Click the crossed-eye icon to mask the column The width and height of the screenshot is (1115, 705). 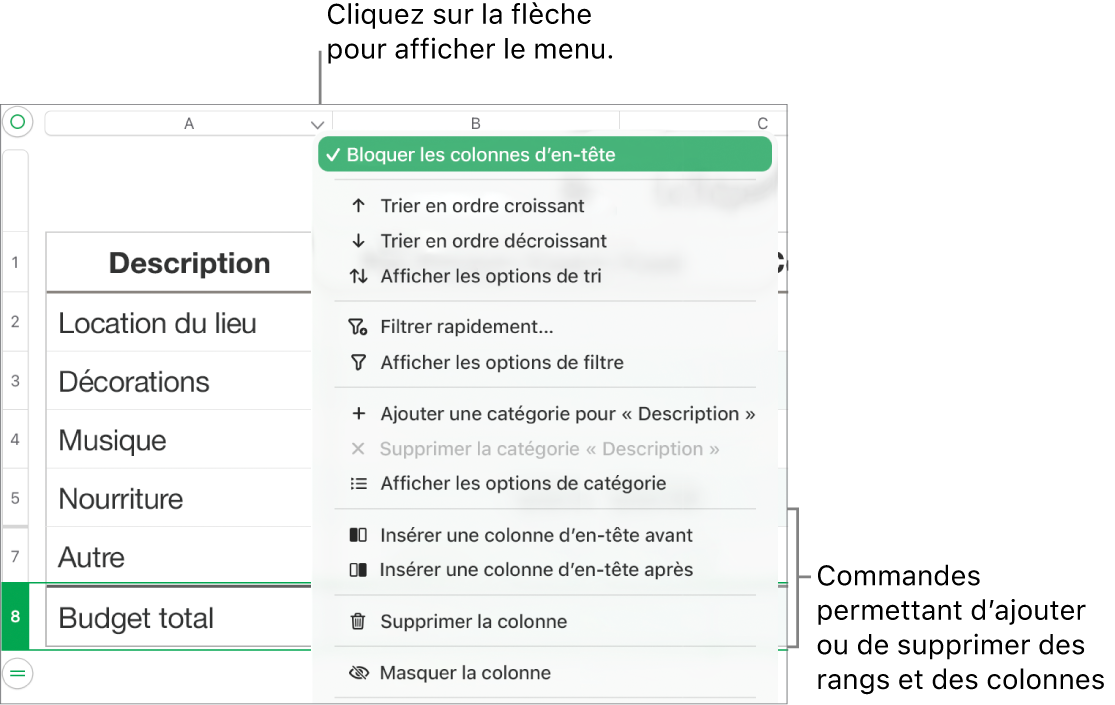358,672
